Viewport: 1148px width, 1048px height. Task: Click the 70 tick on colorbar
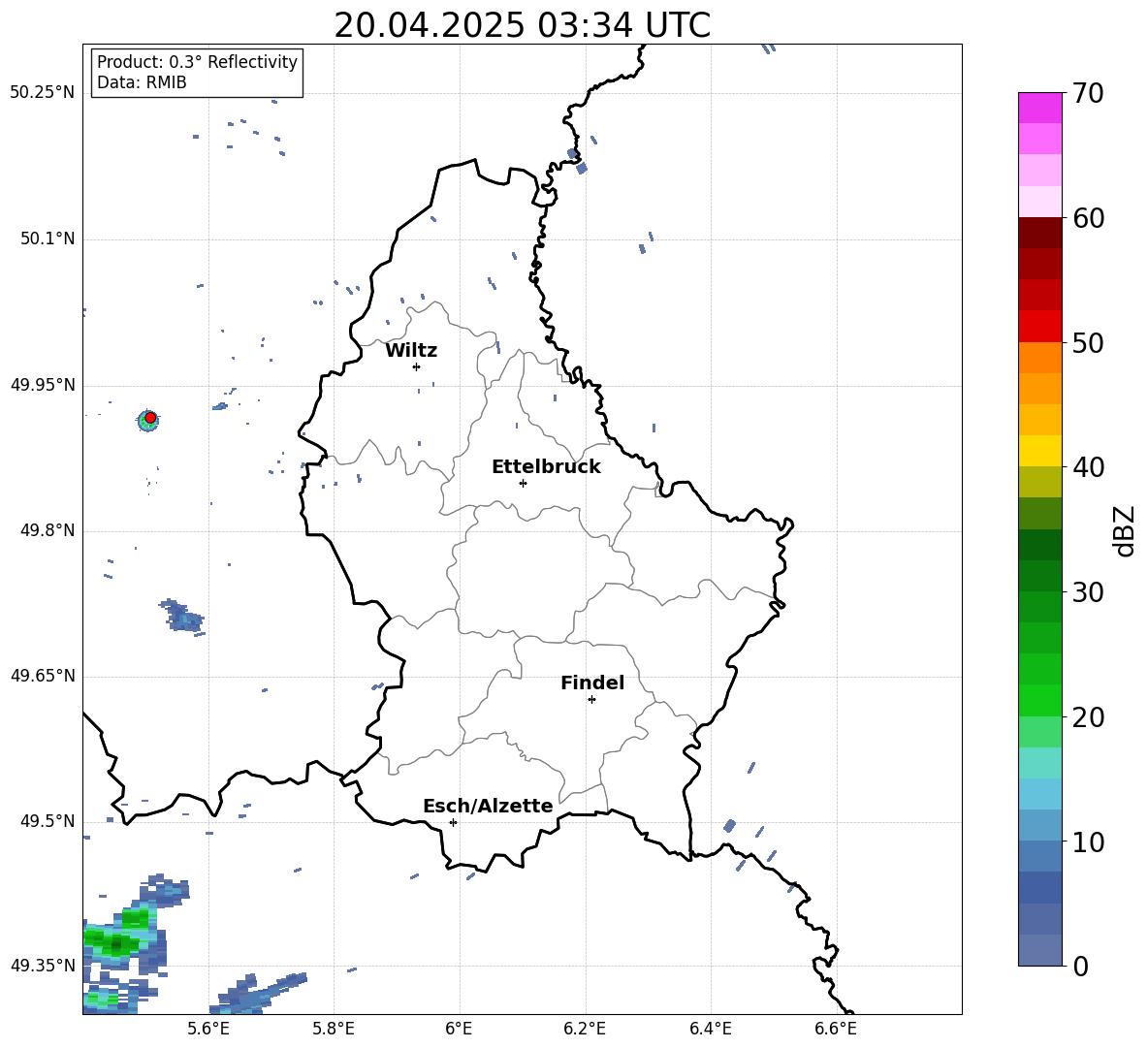point(1088,94)
